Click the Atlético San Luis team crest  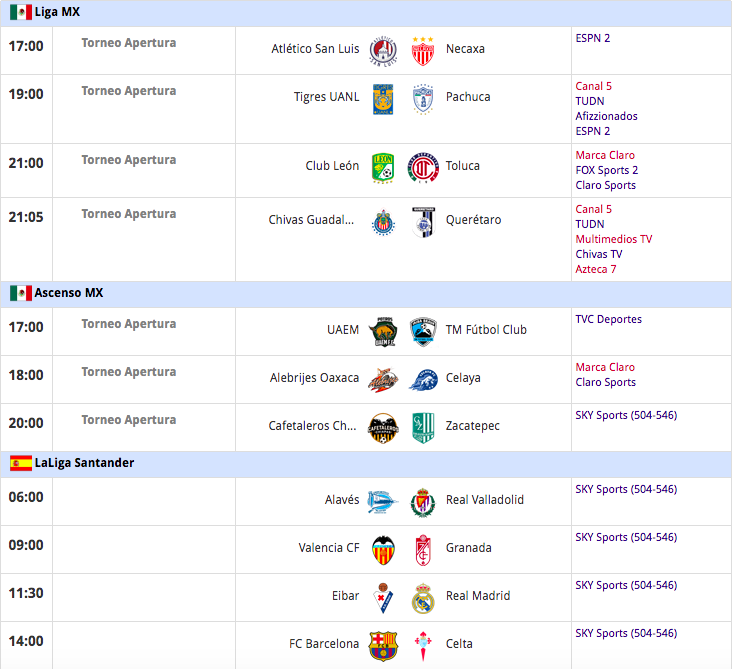(x=383, y=50)
